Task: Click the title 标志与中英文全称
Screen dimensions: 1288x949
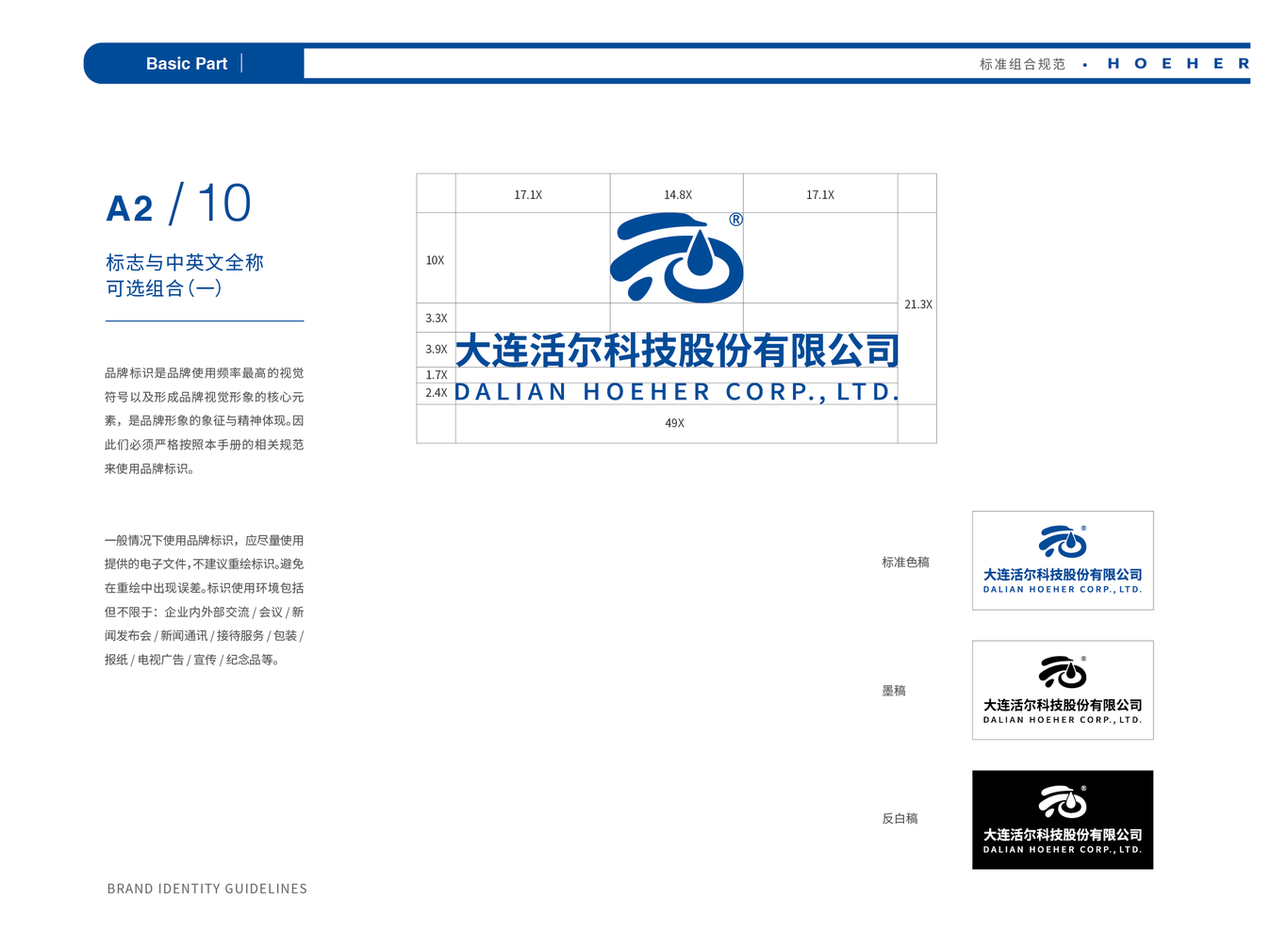Action: pyautogui.click(x=185, y=262)
